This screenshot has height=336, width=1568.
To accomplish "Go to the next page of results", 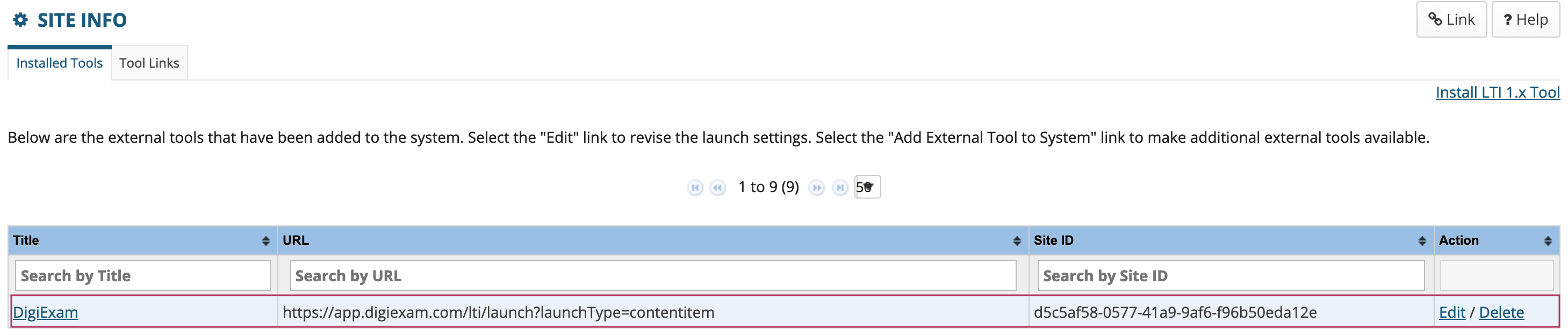I will tap(817, 188).
